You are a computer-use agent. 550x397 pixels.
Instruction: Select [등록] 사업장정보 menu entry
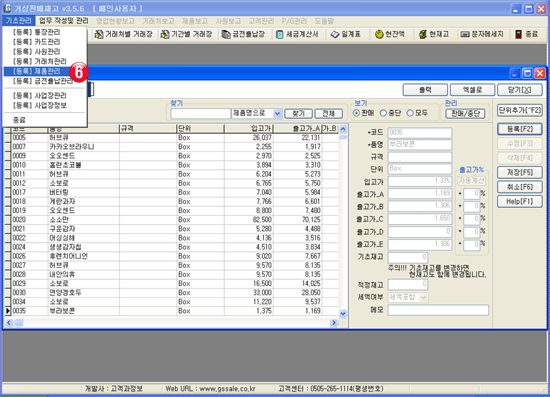[44, 105]
